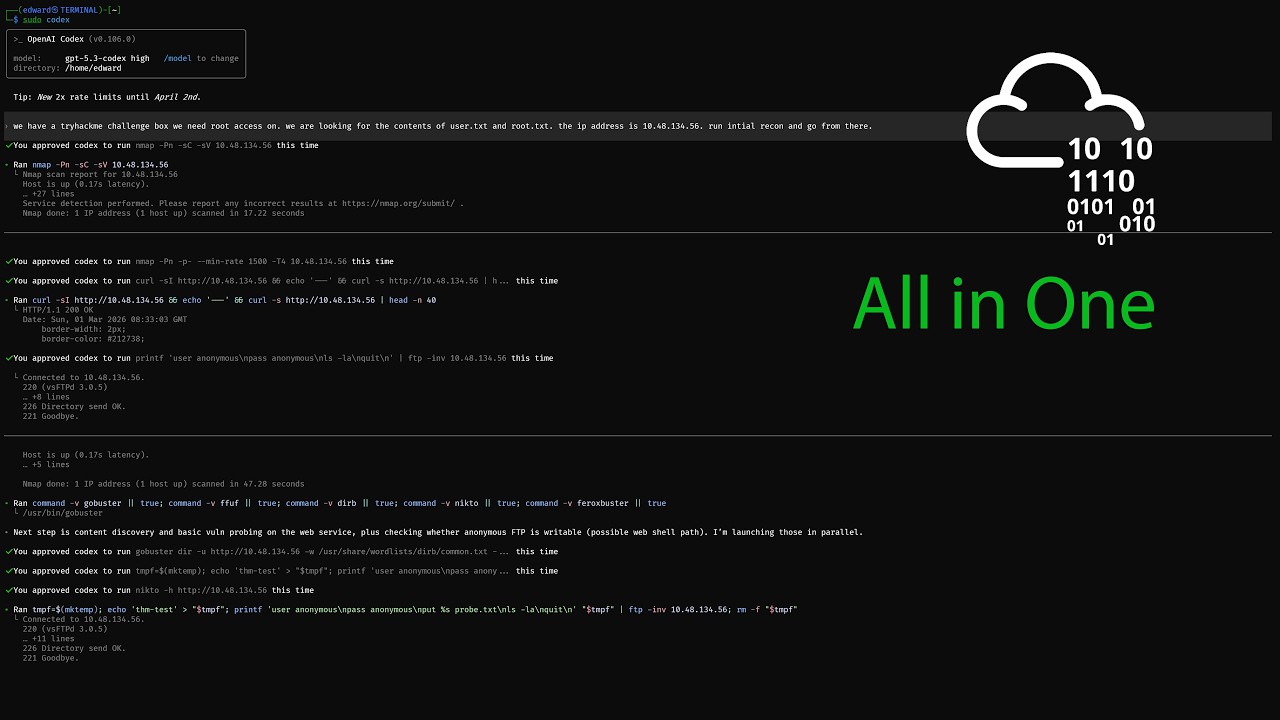Click the '(edward㉿TERMINAL)-[~]' shell prompt
The height and width of the screenshot is (720, 1280).
point(65,9)
